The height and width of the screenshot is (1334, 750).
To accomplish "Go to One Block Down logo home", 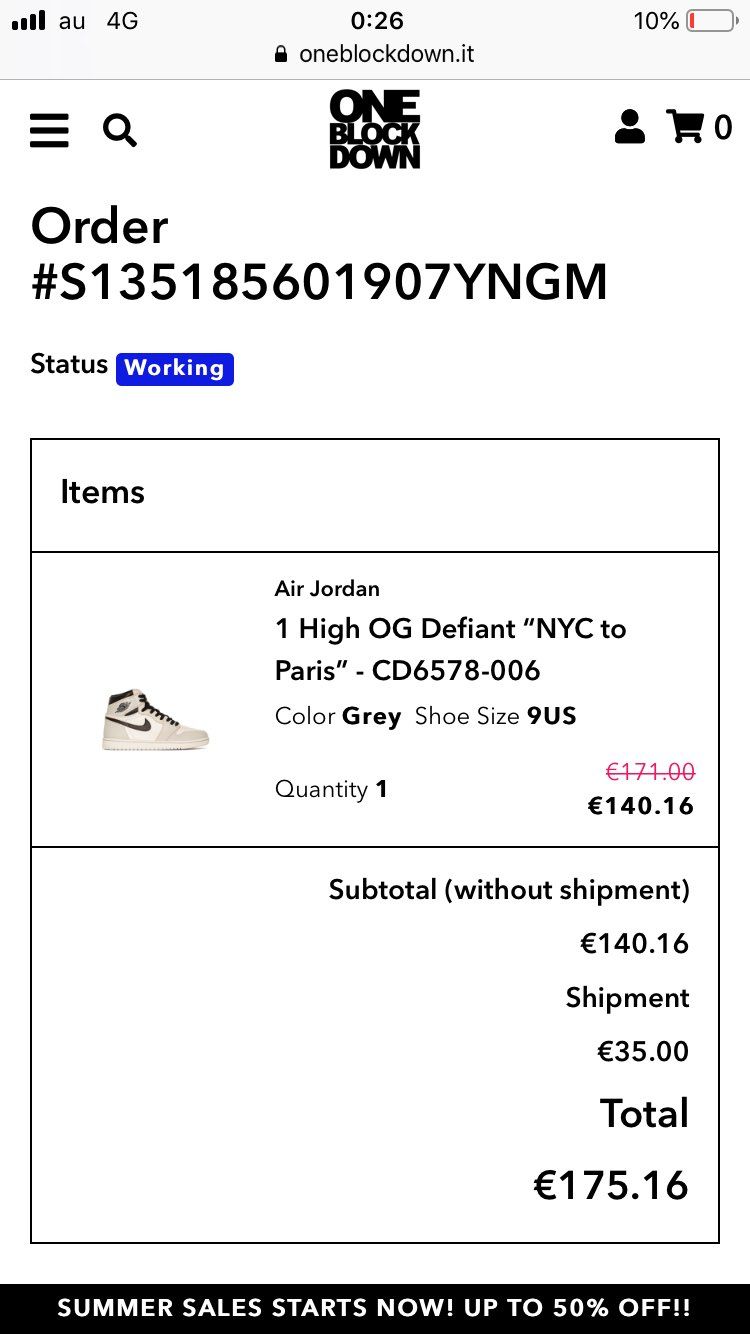I will (375, 130).
